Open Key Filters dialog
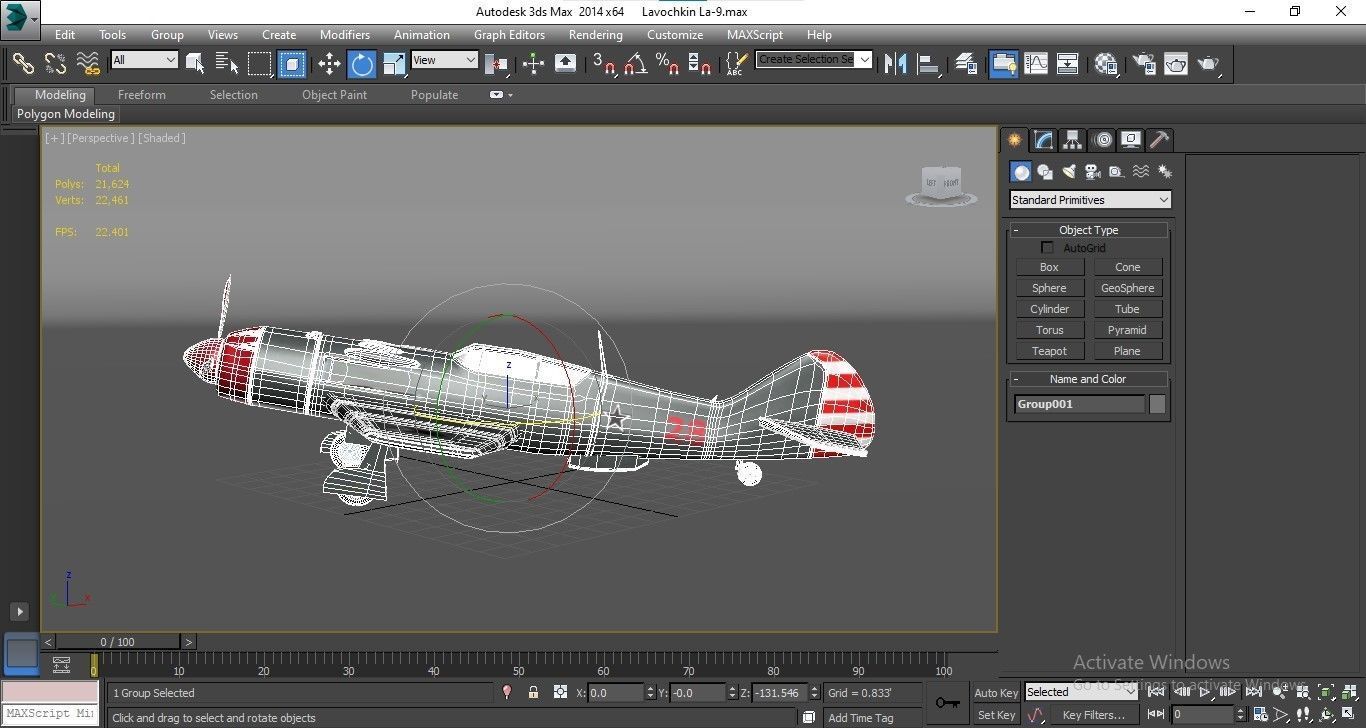Viewport: 1366px width, 728px height. (x=1093, y=715)
